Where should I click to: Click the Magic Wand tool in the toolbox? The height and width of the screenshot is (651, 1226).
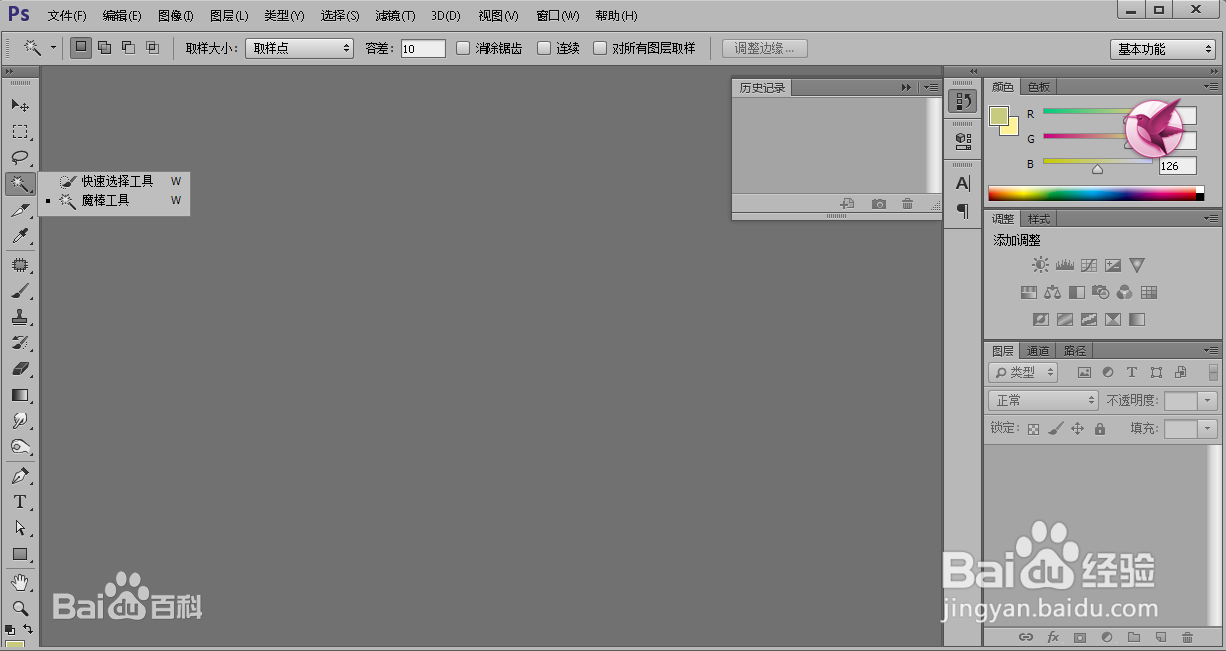coord(20,184)
